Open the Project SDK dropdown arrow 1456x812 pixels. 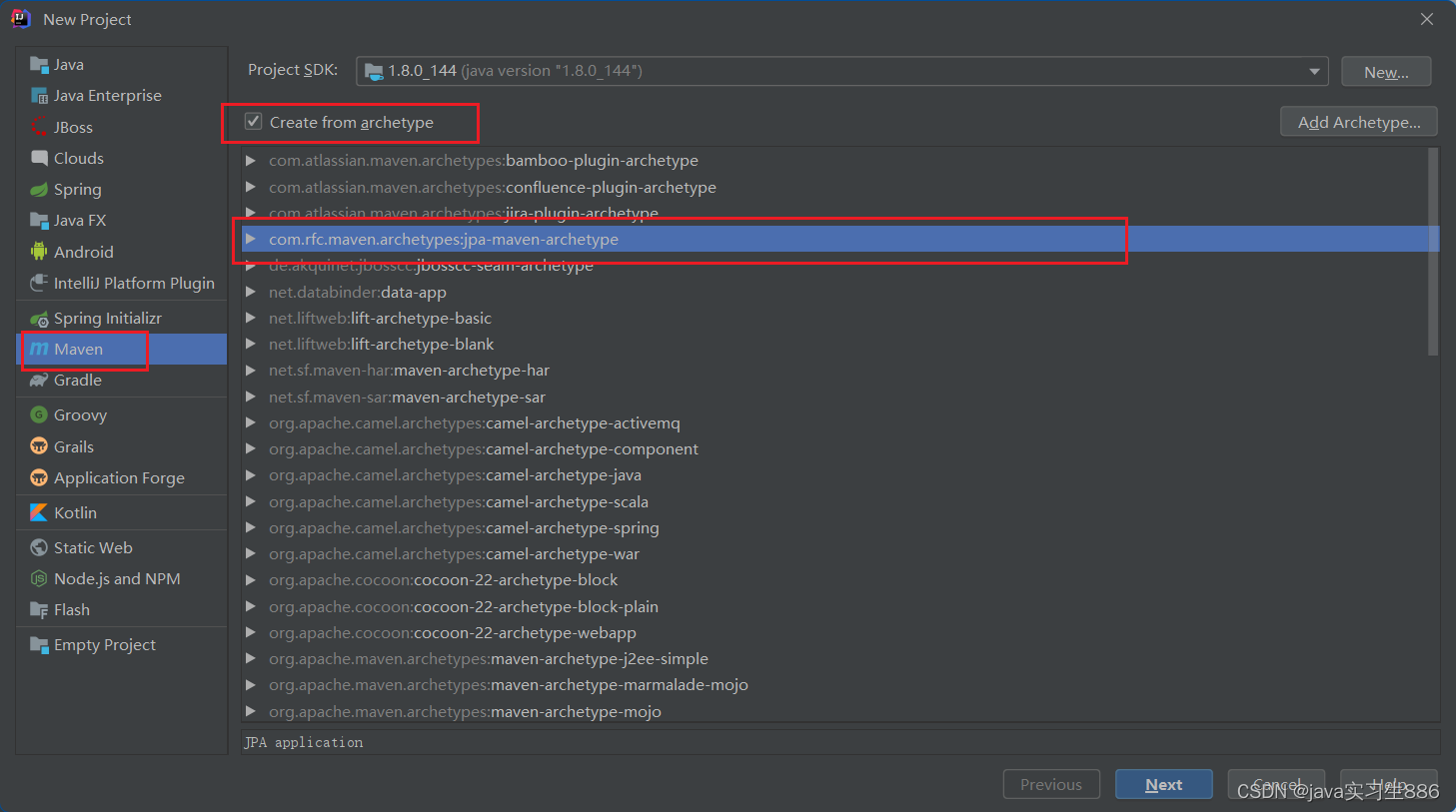point(1314,71)
